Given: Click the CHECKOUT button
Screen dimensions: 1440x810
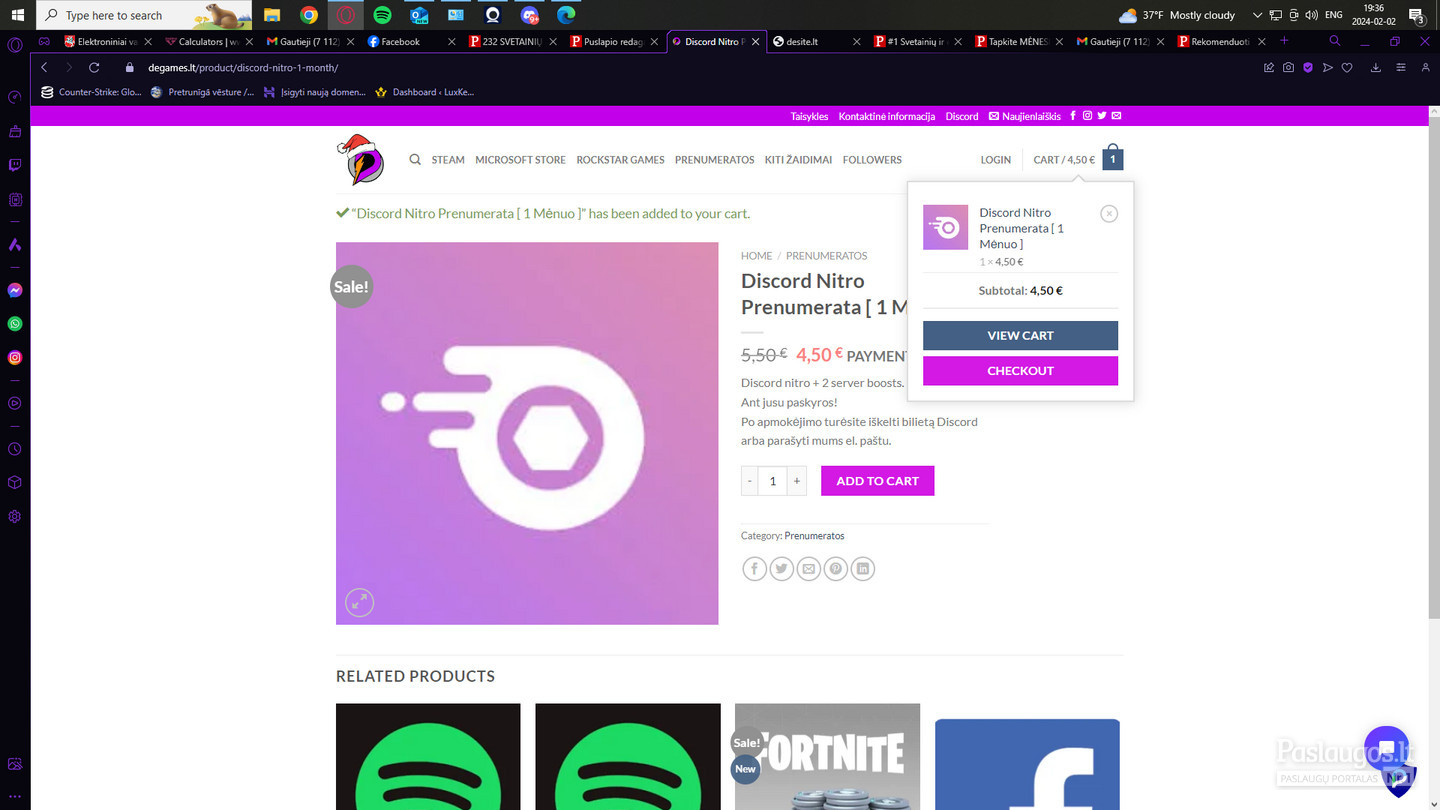Looking at the screenshot, I should pyautogui.click(x=1020, y=370).
